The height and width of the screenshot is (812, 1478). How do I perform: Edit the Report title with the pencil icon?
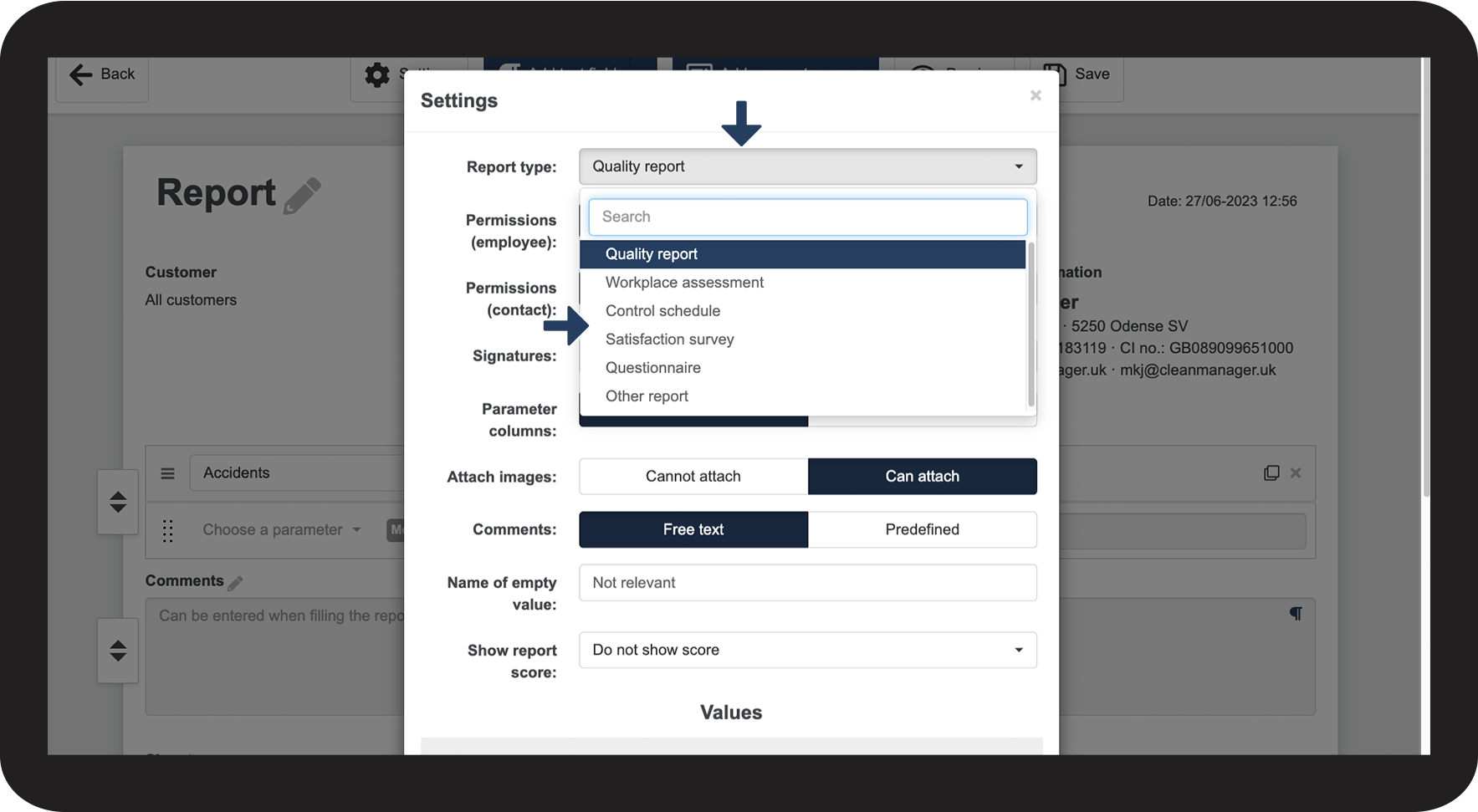coord(302,196)
